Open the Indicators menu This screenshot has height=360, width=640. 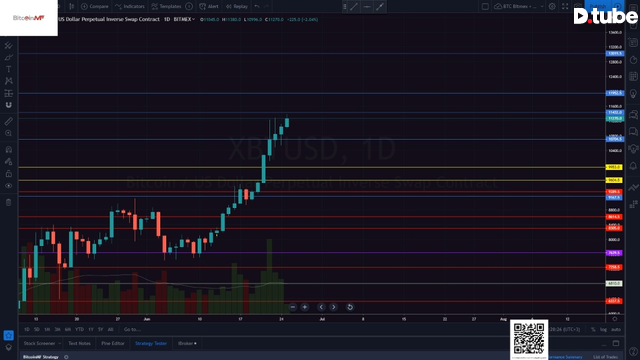(x=130, y=7)
